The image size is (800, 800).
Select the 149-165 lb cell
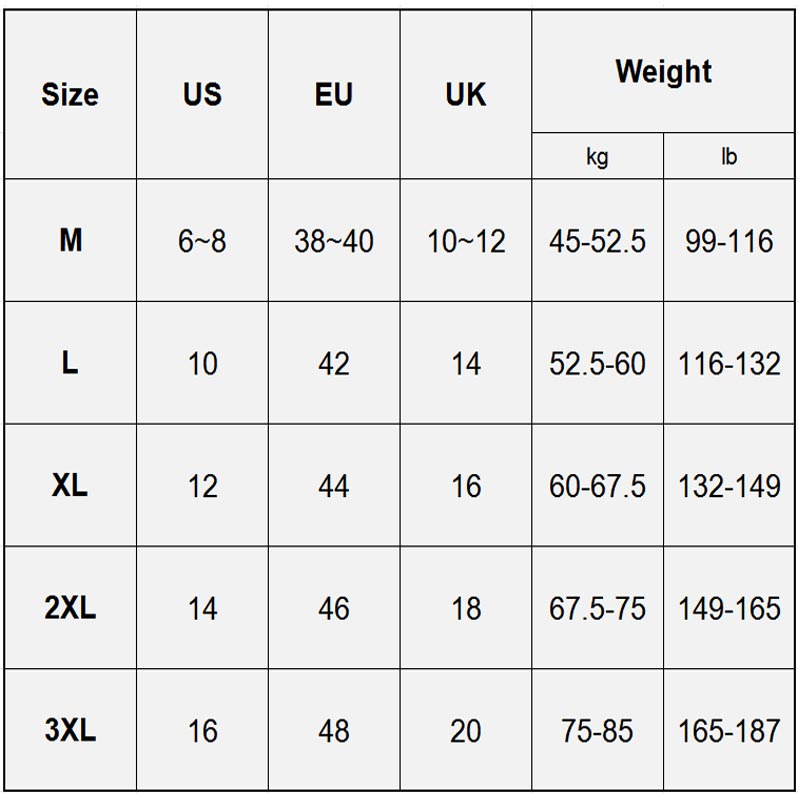click(729, 608)
